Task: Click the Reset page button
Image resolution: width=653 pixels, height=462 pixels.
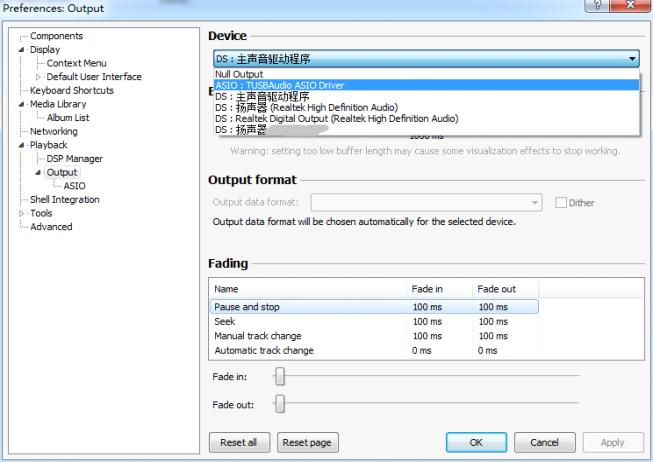Action: coord(307,442)
